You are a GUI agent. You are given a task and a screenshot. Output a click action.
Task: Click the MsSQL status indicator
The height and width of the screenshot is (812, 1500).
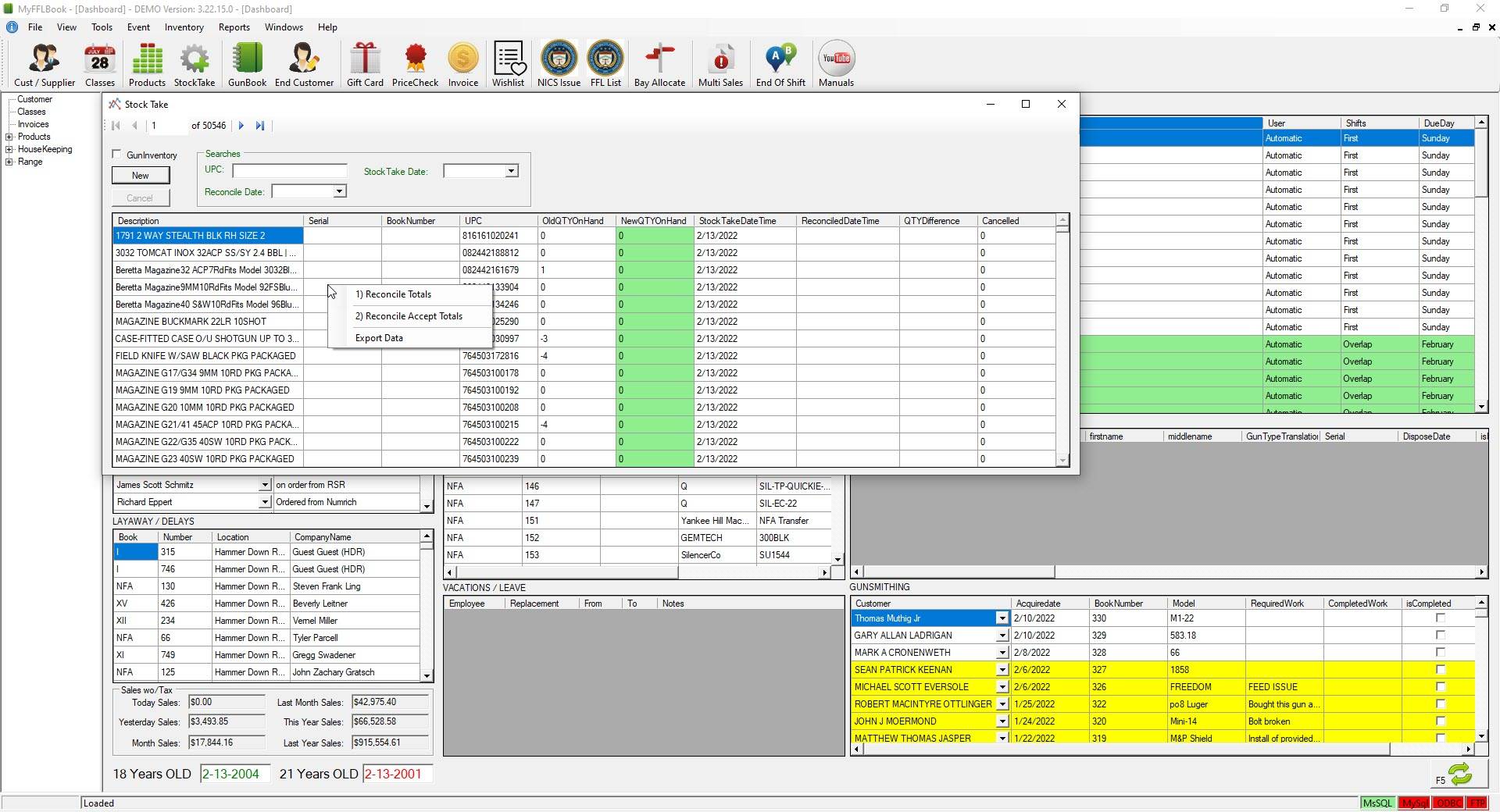tap(1377, 803)
